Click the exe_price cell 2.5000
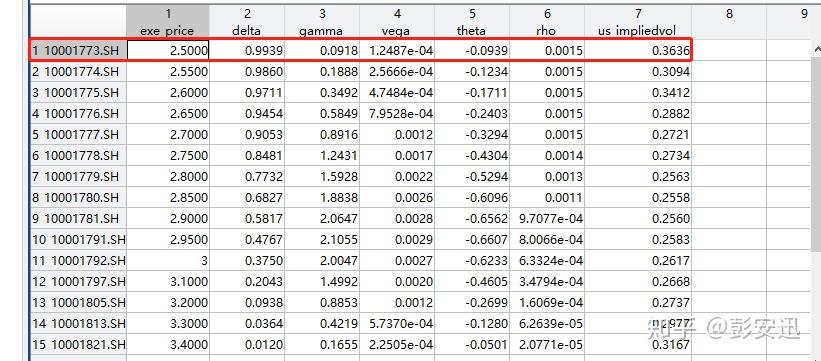The width and height of the screenshot is (821, 361). point(168,51)
